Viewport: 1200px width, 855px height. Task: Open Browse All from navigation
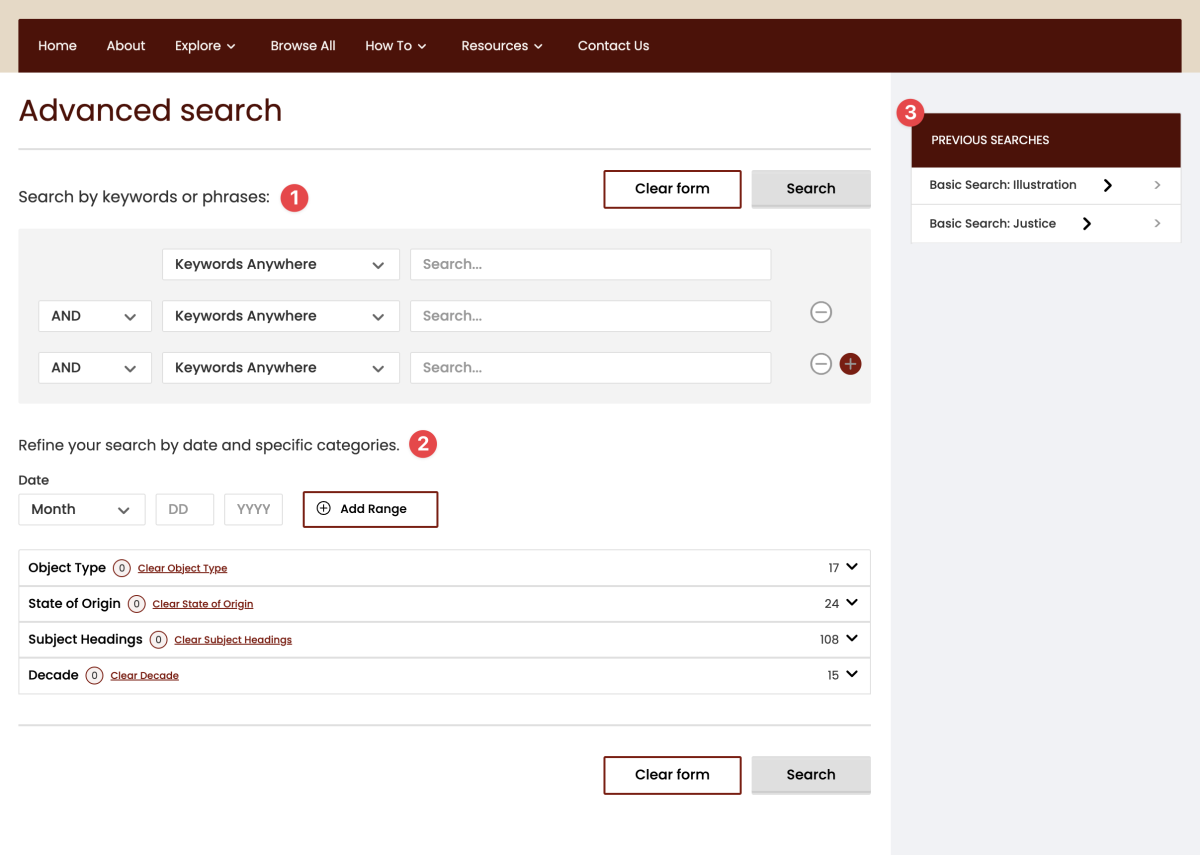coord(303,46)
